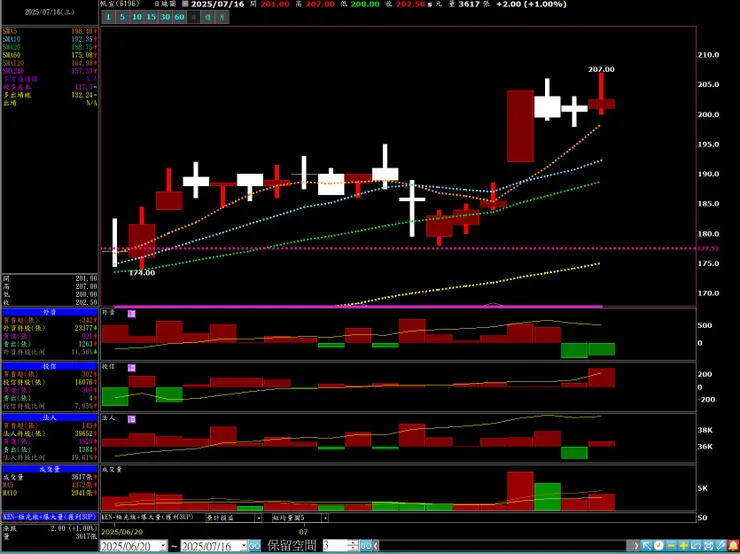The width and height of the screenshot is (740, 554).
Task: Open the end date 2025/07/16 dropdown
Action: tap(244, 546)
